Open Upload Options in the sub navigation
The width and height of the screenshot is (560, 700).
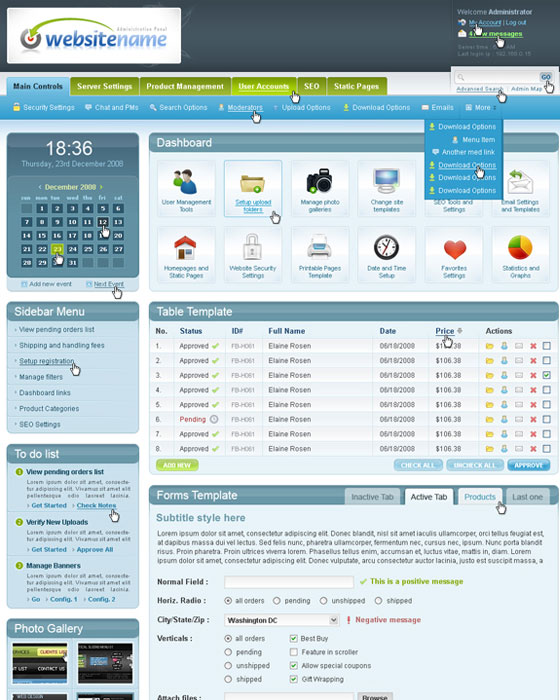click(x=301, y=108)
